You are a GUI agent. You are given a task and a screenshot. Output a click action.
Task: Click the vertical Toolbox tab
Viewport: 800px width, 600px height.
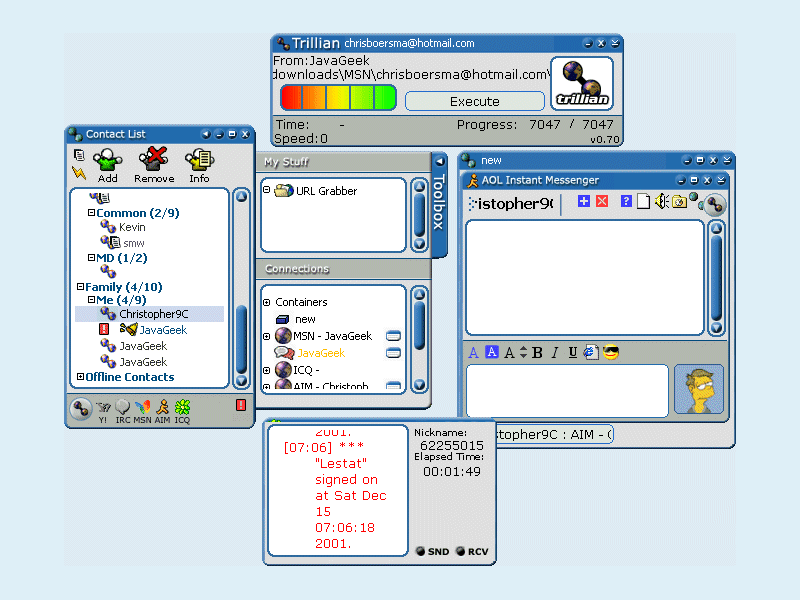[439, 203]
